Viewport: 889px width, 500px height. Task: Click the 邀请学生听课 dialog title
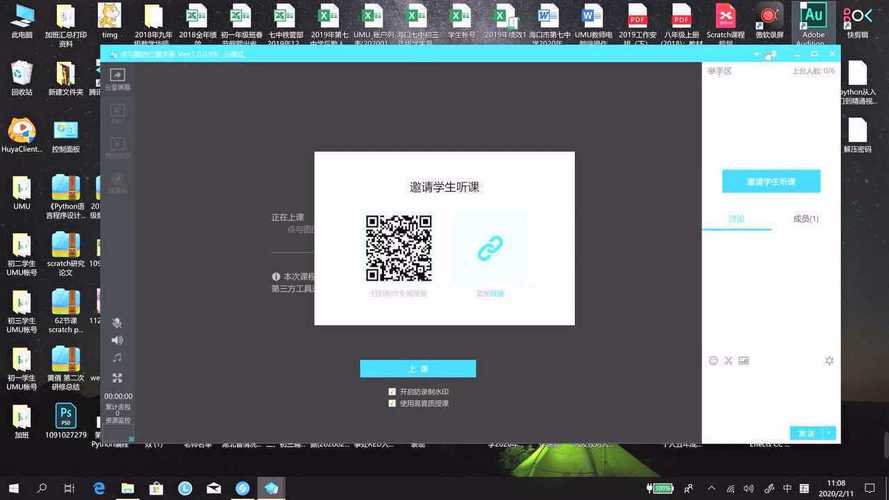pyautogui.click(x=444, y=187)
